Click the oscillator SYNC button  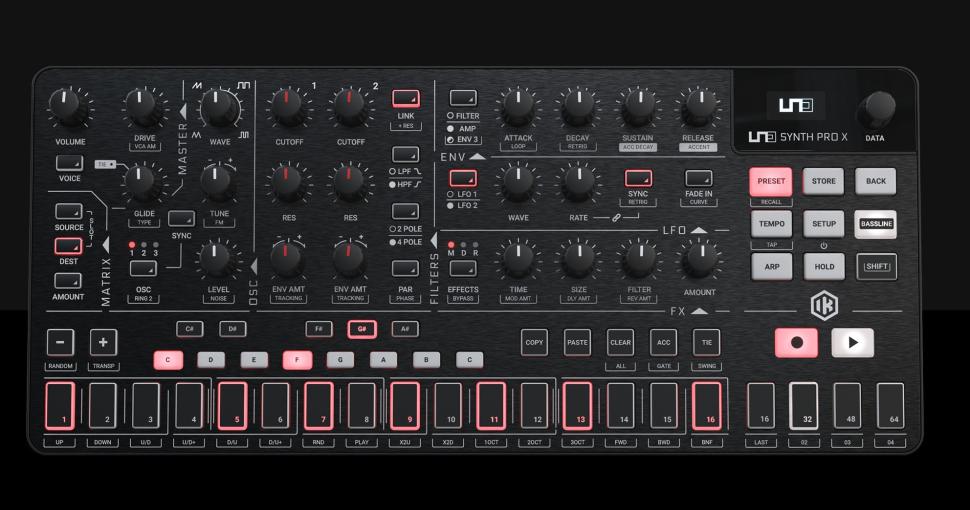181,218
